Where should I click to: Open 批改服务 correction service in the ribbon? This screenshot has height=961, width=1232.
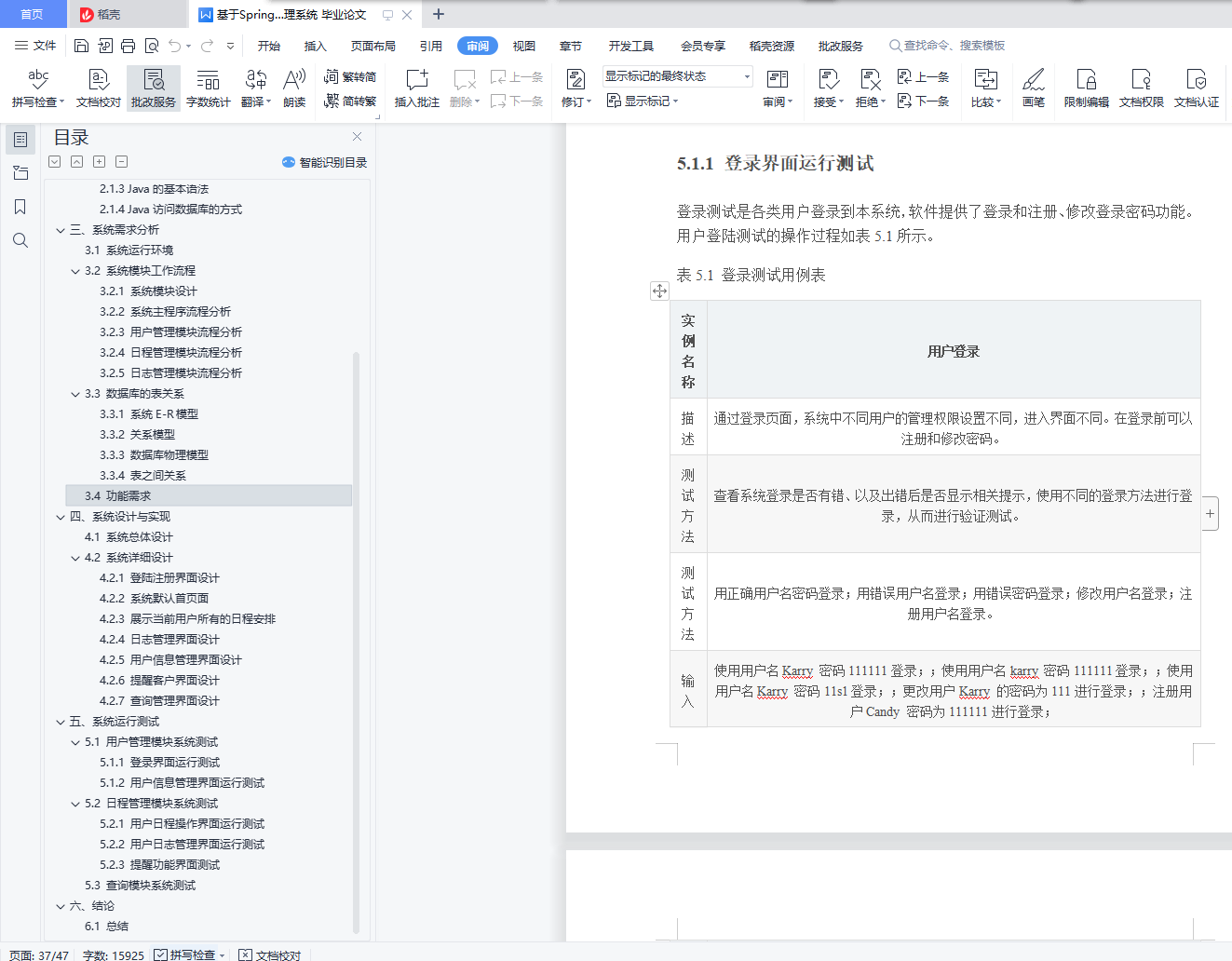click(154, 88)
